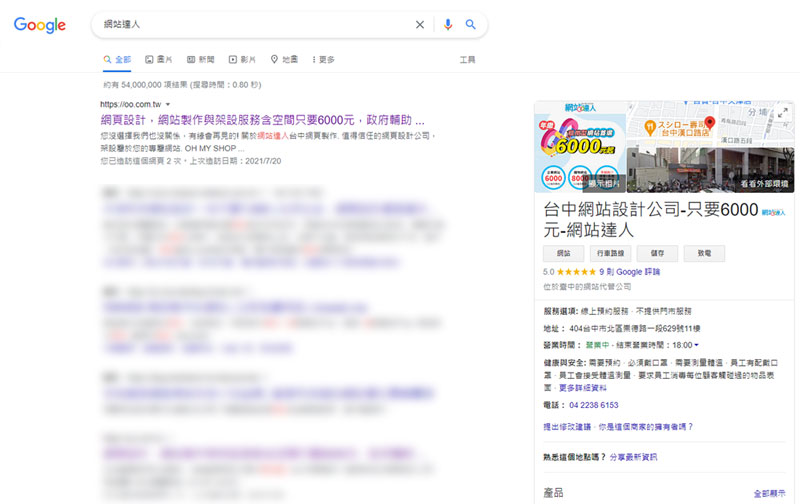
Task: Click the 顯示相片 show photos label
Action: [604, 184]
